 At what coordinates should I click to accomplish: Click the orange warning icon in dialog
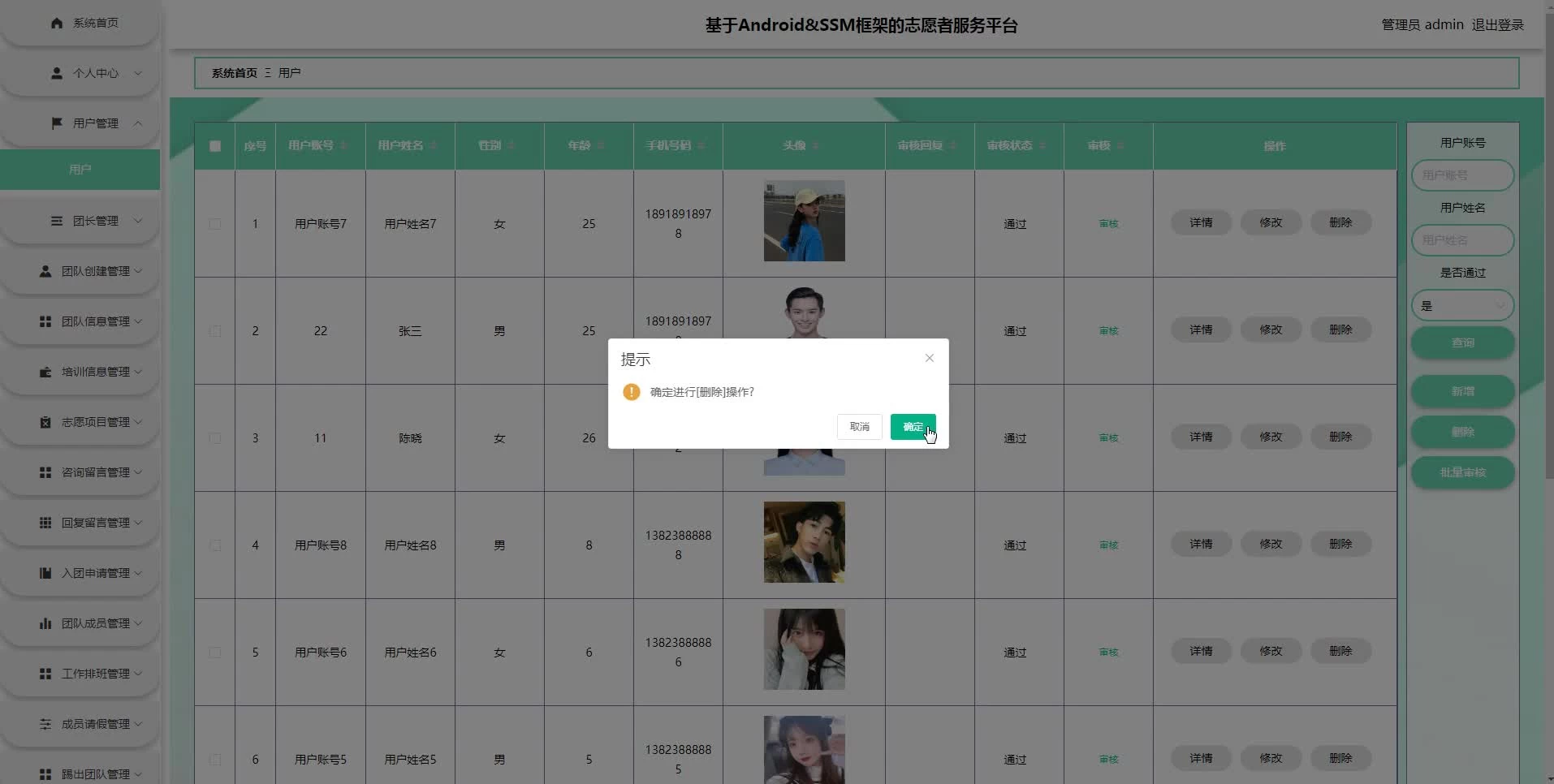click(x=632, y=392)
